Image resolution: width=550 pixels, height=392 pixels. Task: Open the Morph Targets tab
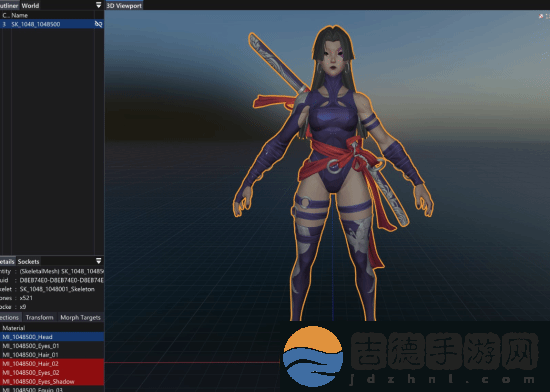coord(80,317)
